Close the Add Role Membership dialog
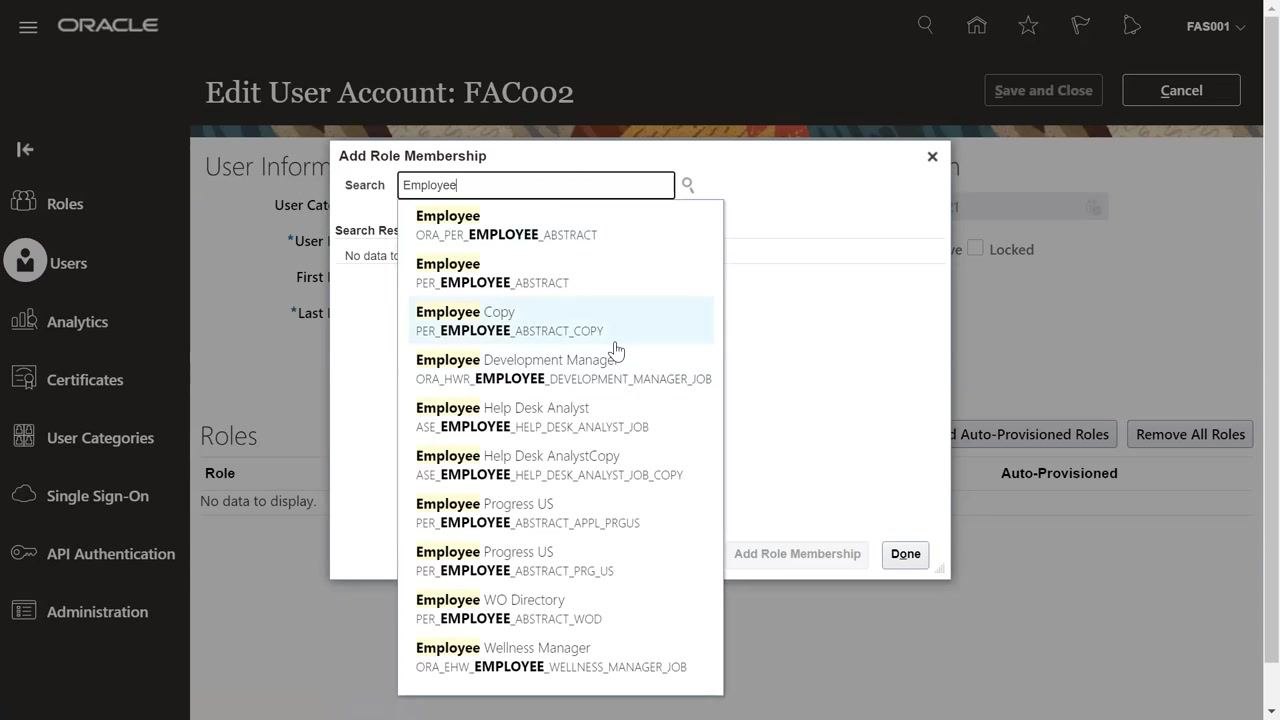This screenshot has height=720, width=1280. pyautogui.click(x=932, y=156)
